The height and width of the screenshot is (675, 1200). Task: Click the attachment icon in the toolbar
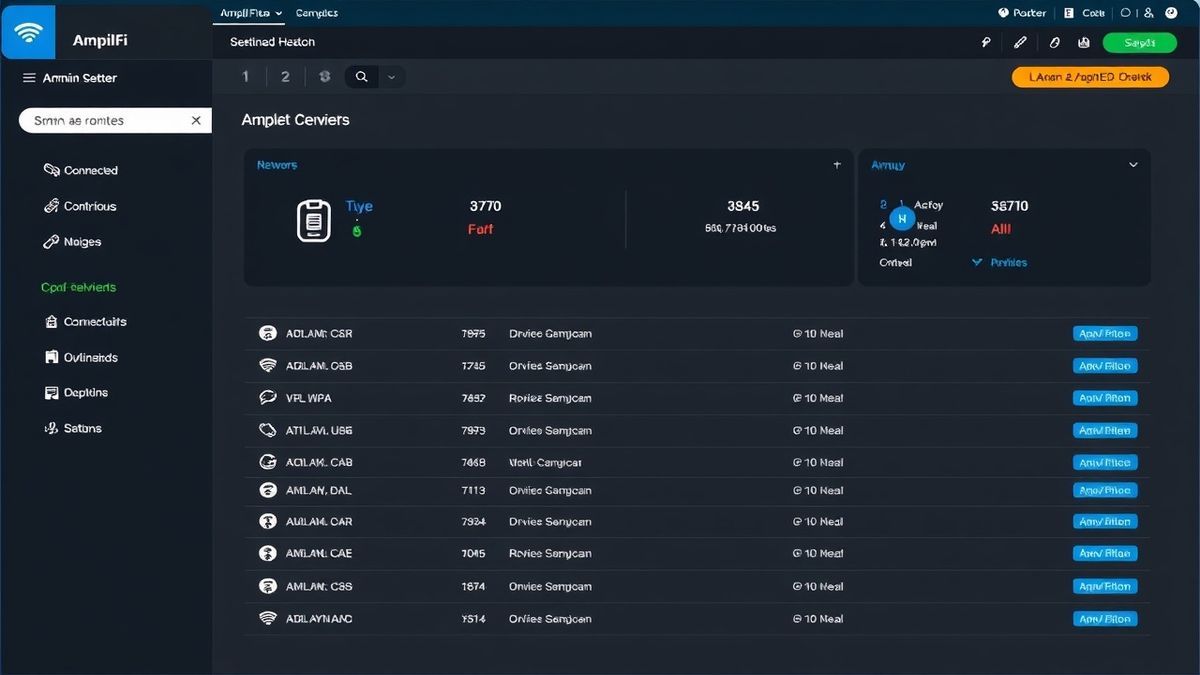tap(1054, 42)
